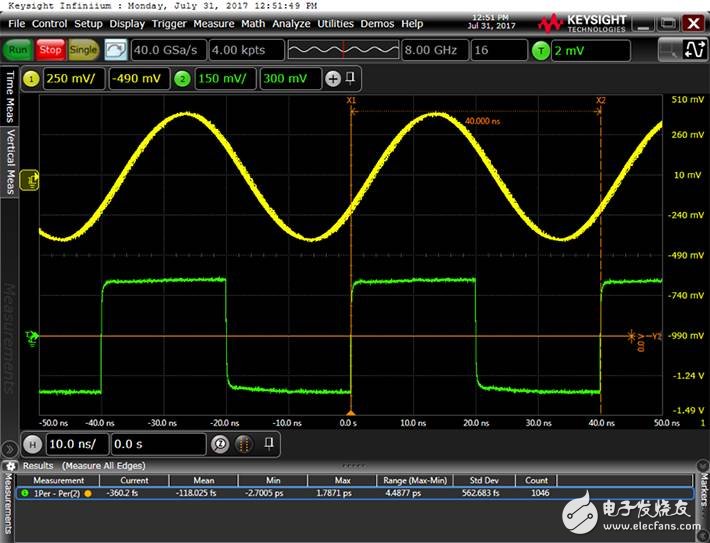Screen dimensions: 710x543
Task: Click the 40.000 ns delta time label
Action: pos(482,121)
